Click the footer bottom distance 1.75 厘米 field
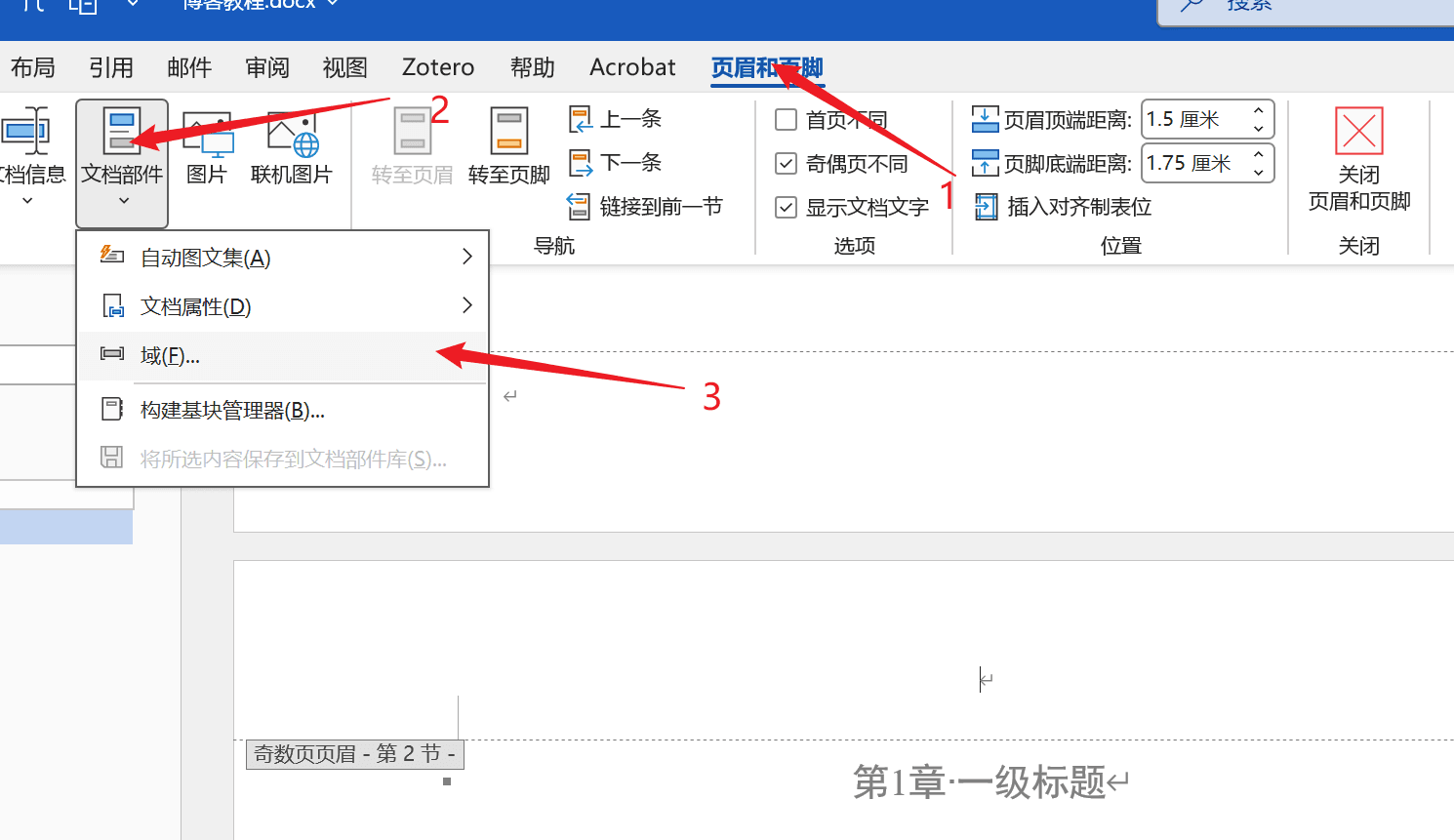Screen dimensions: 1454x840 (1192, 163)
